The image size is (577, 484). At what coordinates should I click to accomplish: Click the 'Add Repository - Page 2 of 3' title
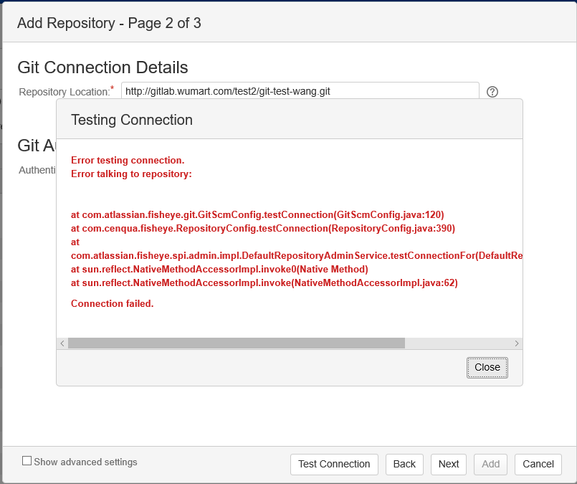[109, 23]
